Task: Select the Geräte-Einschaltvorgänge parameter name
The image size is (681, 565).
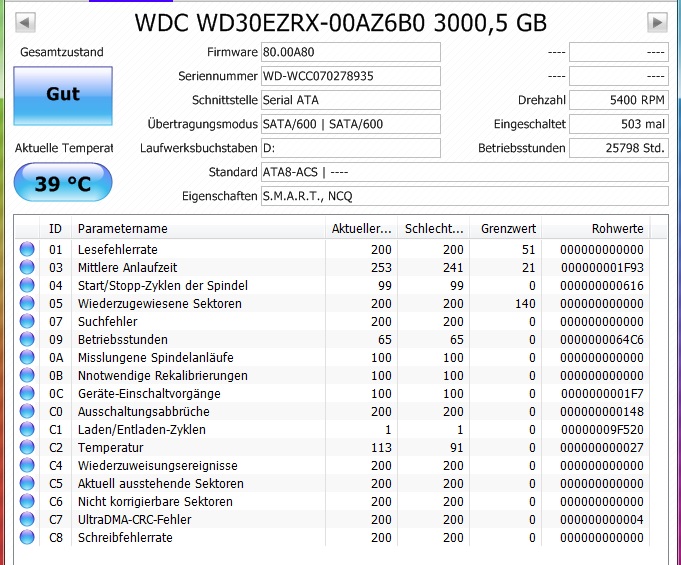Action: pos(149,394)
